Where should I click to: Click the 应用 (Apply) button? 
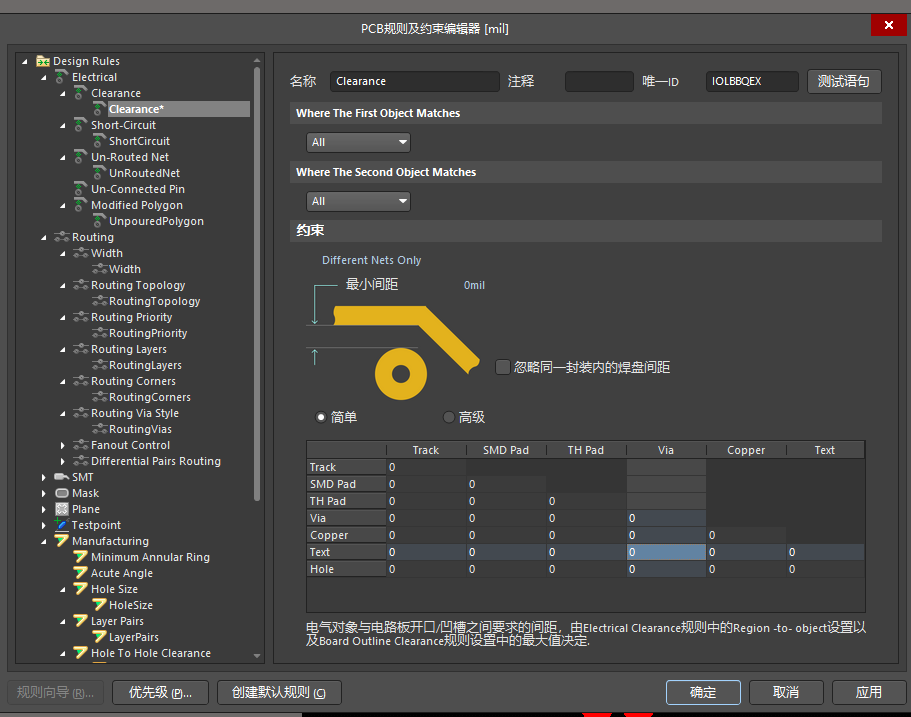click(x=869, y=692)
